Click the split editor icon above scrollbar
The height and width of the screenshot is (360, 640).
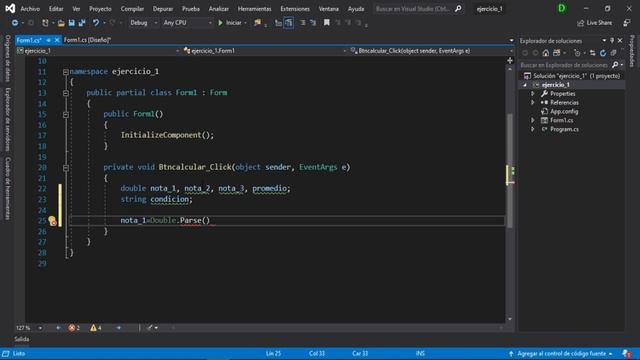(x=510, y=60)
